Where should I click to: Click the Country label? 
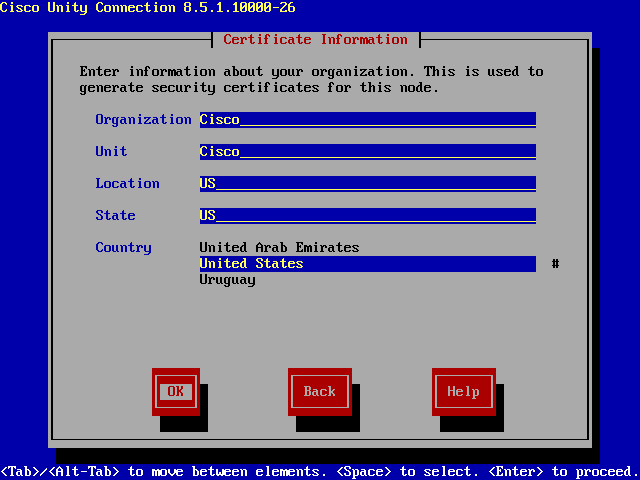pyautogui.click(x=123, y=247)
